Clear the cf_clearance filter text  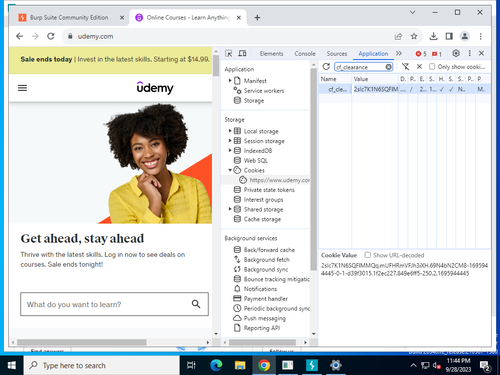tap(388, 67)
